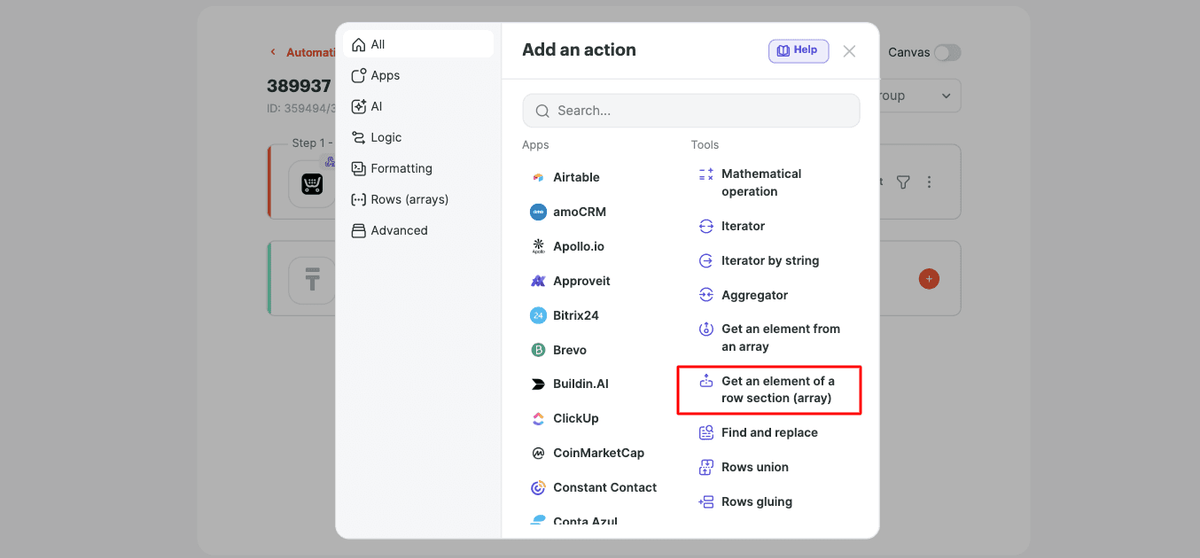Click the Apollo.io app icon

click(x=538, y=246)
